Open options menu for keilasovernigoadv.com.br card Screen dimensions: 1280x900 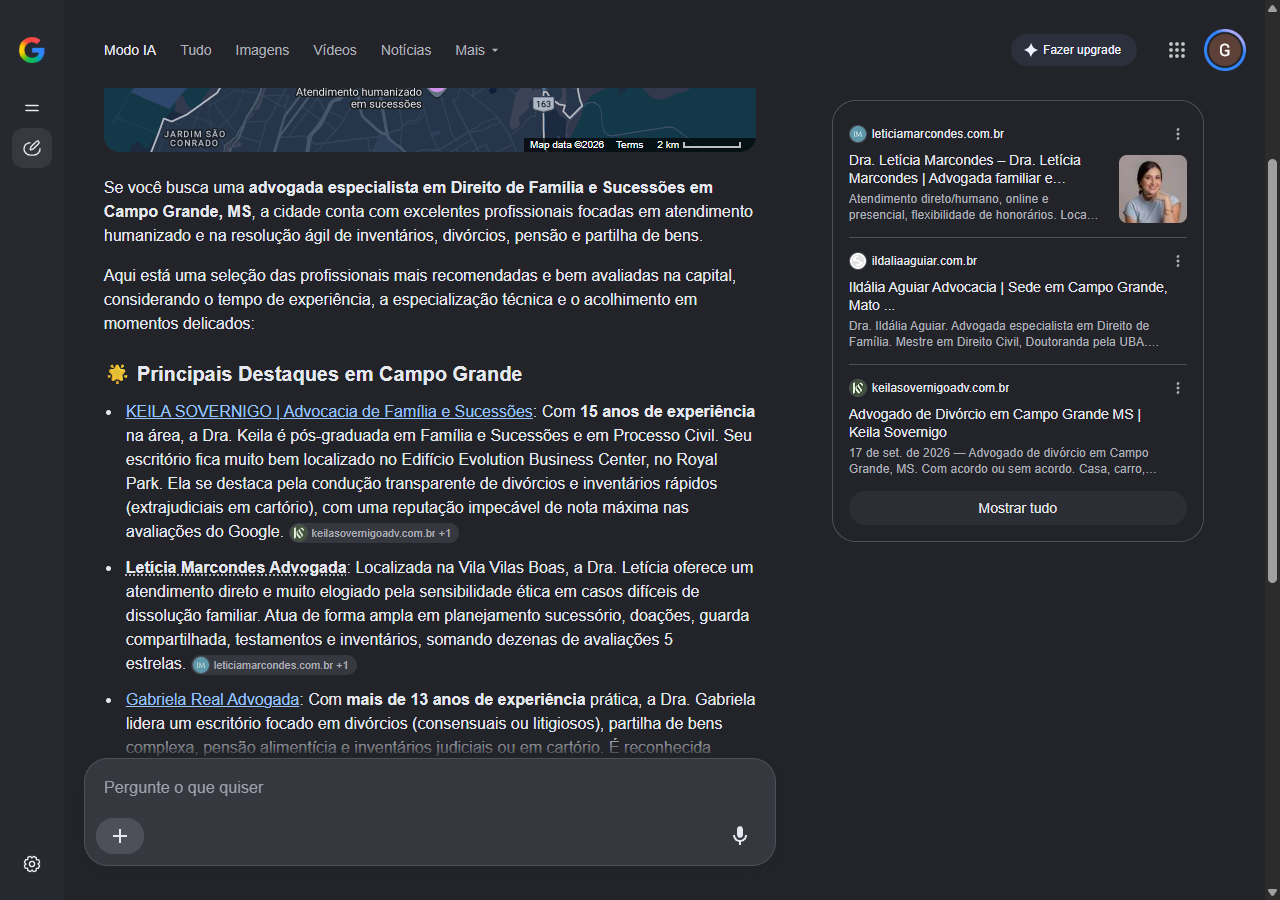click(x=1178, y=388)
